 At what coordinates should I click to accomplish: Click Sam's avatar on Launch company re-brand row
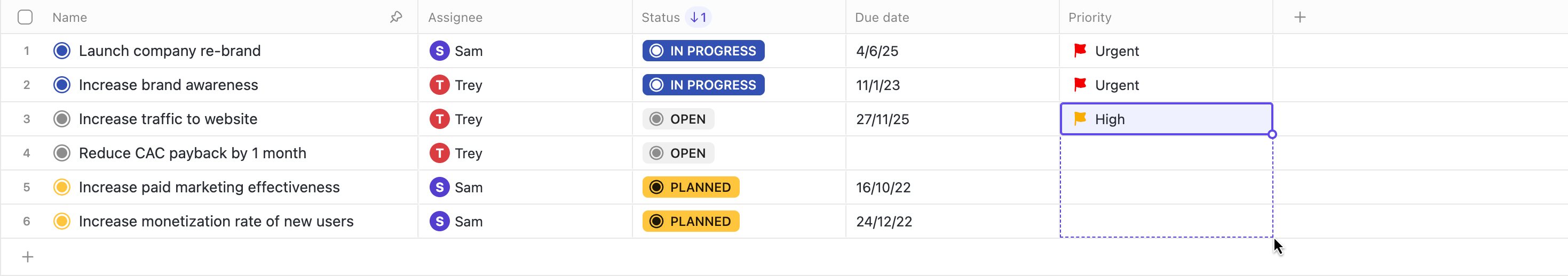pos(439,51)
